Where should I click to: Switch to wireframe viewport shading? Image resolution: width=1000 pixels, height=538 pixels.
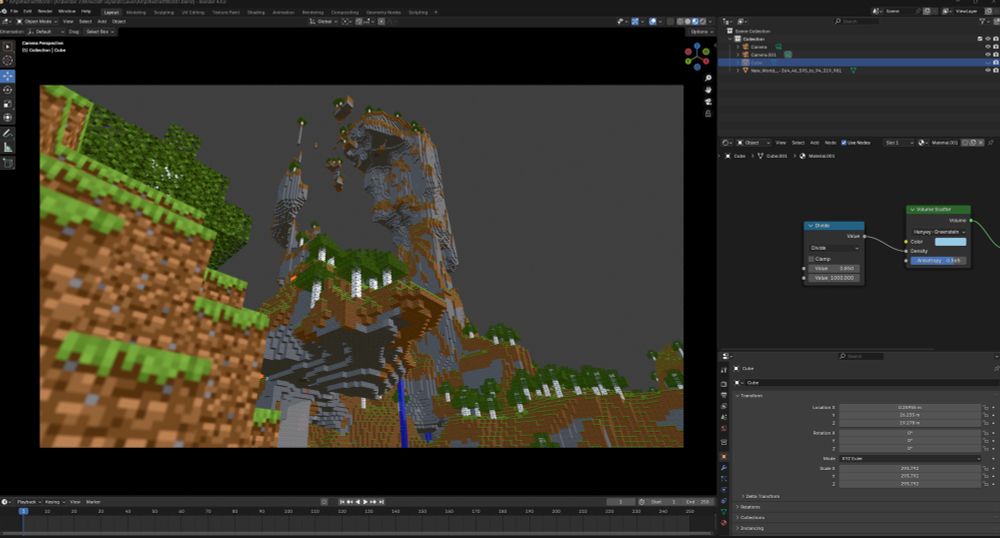tap(680, 21)
